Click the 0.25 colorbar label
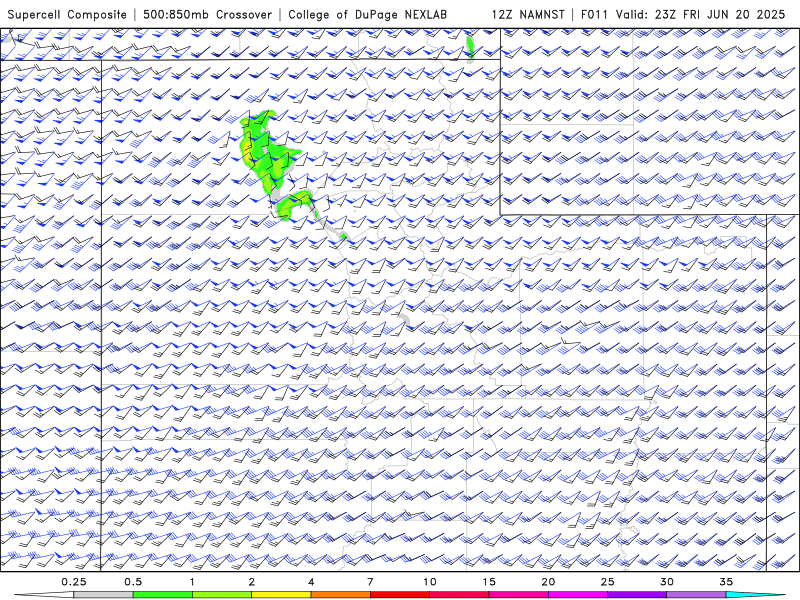The image size is (800, 600). click(x=74, y=582)
